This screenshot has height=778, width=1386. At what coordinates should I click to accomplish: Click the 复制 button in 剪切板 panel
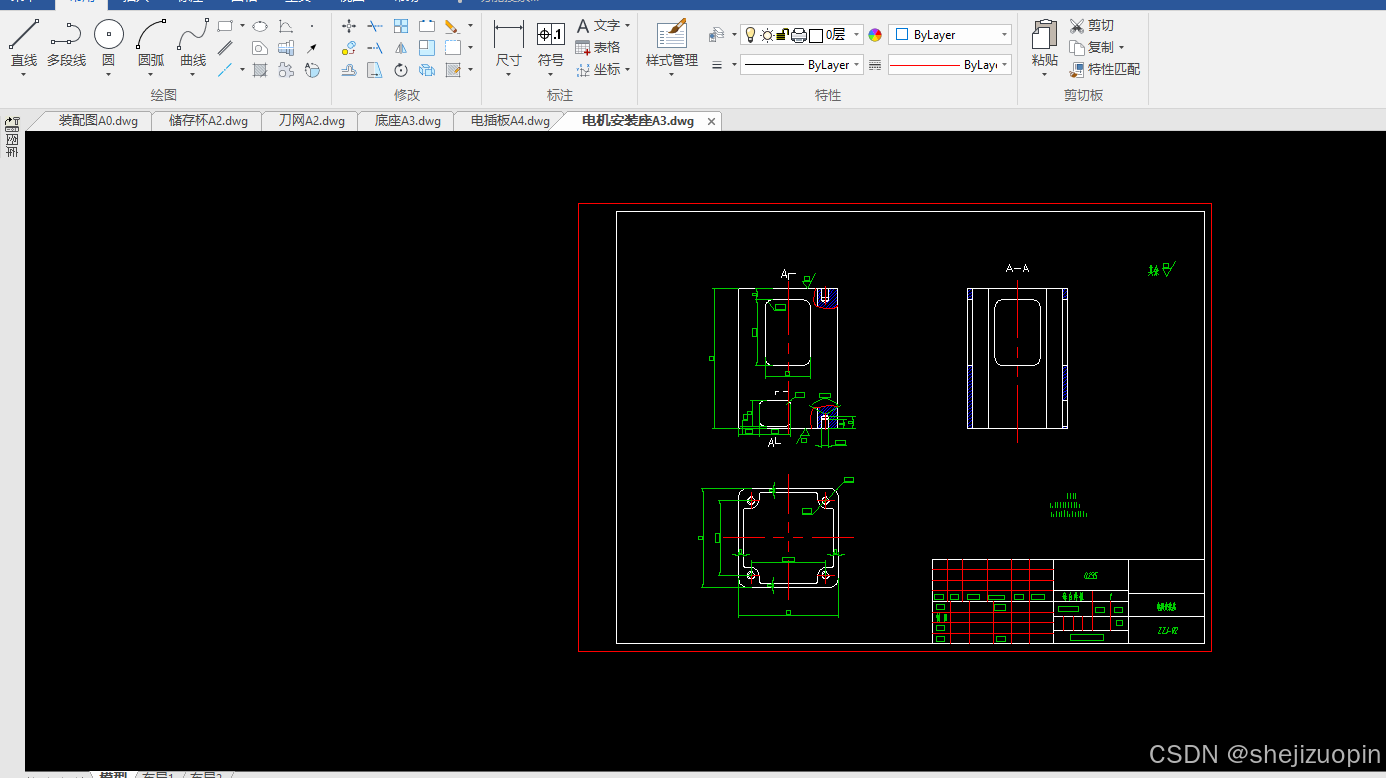pyautogui.click(x=1091, y=48)
